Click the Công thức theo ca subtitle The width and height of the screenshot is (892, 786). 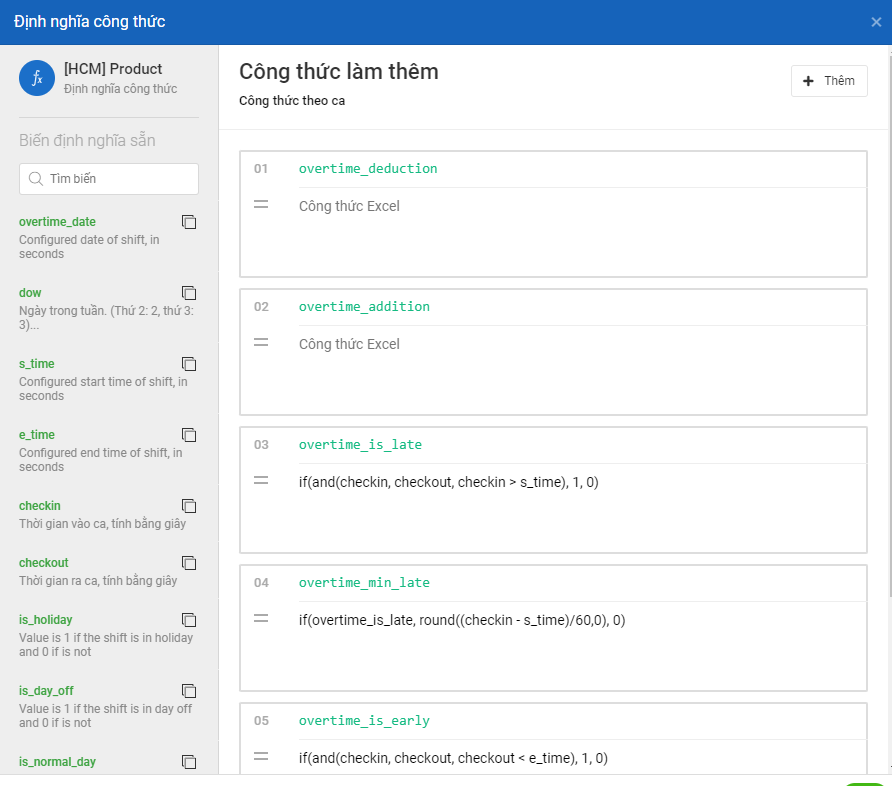pos(292,101)
